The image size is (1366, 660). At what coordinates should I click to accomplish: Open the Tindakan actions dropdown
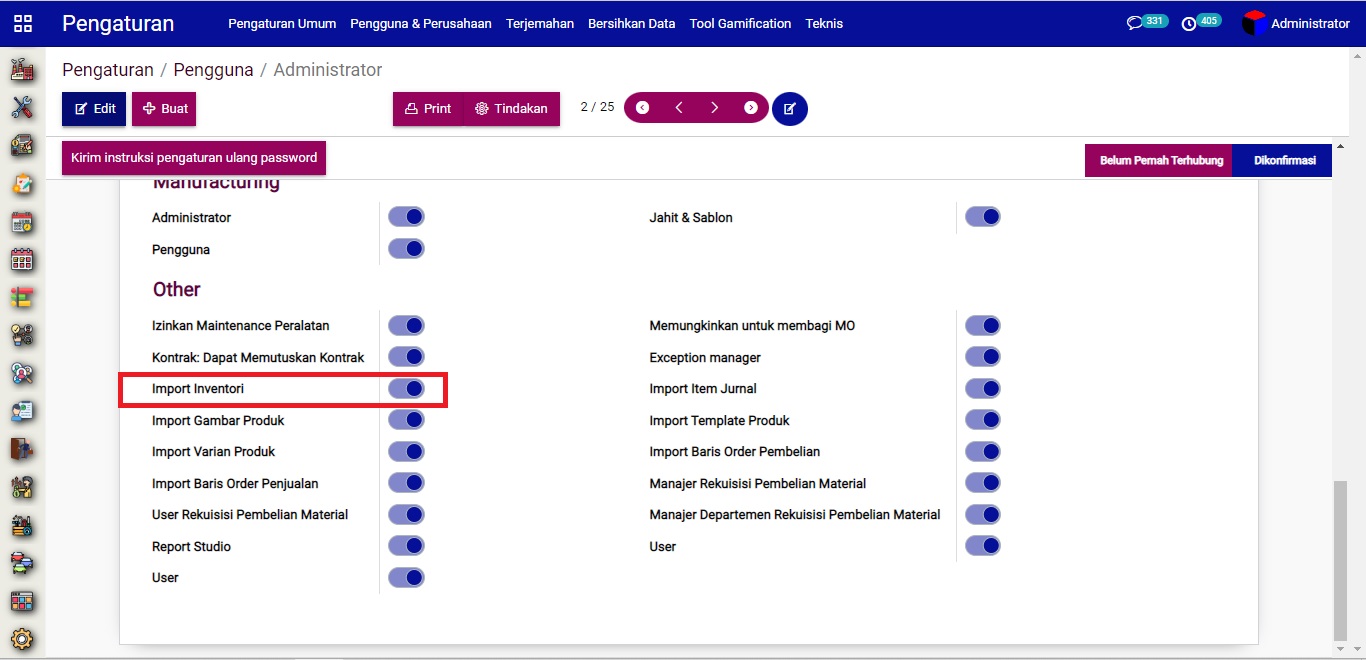tap(511, 108)
